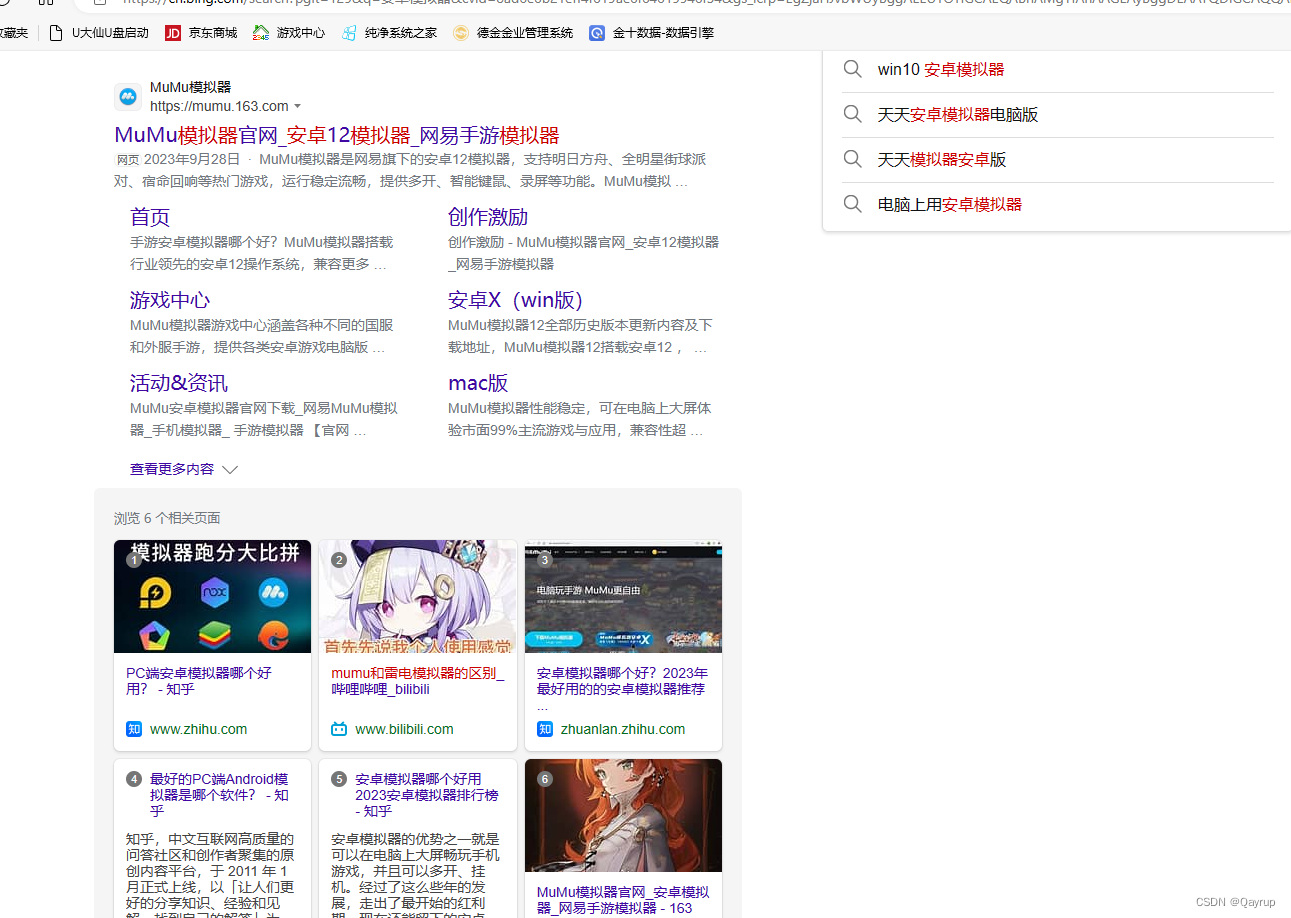Viewport: 1291px width, 918px height.
Task: Click the Zhihu icon next to zhuanlan.zhihu.com
Action: pos(545,729)
